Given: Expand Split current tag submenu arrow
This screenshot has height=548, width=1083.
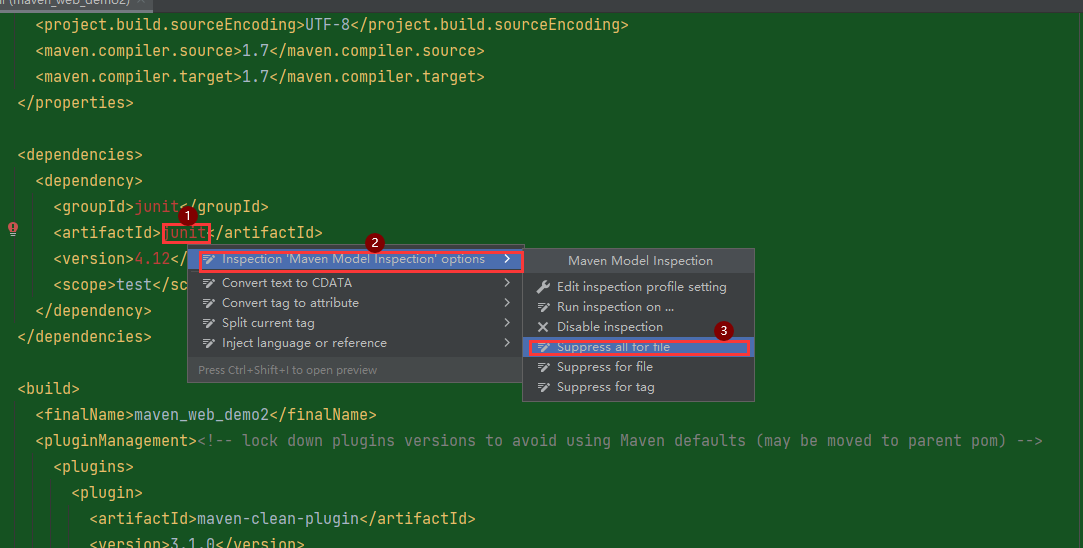Looking at the screenshot, I should [507, 323].
